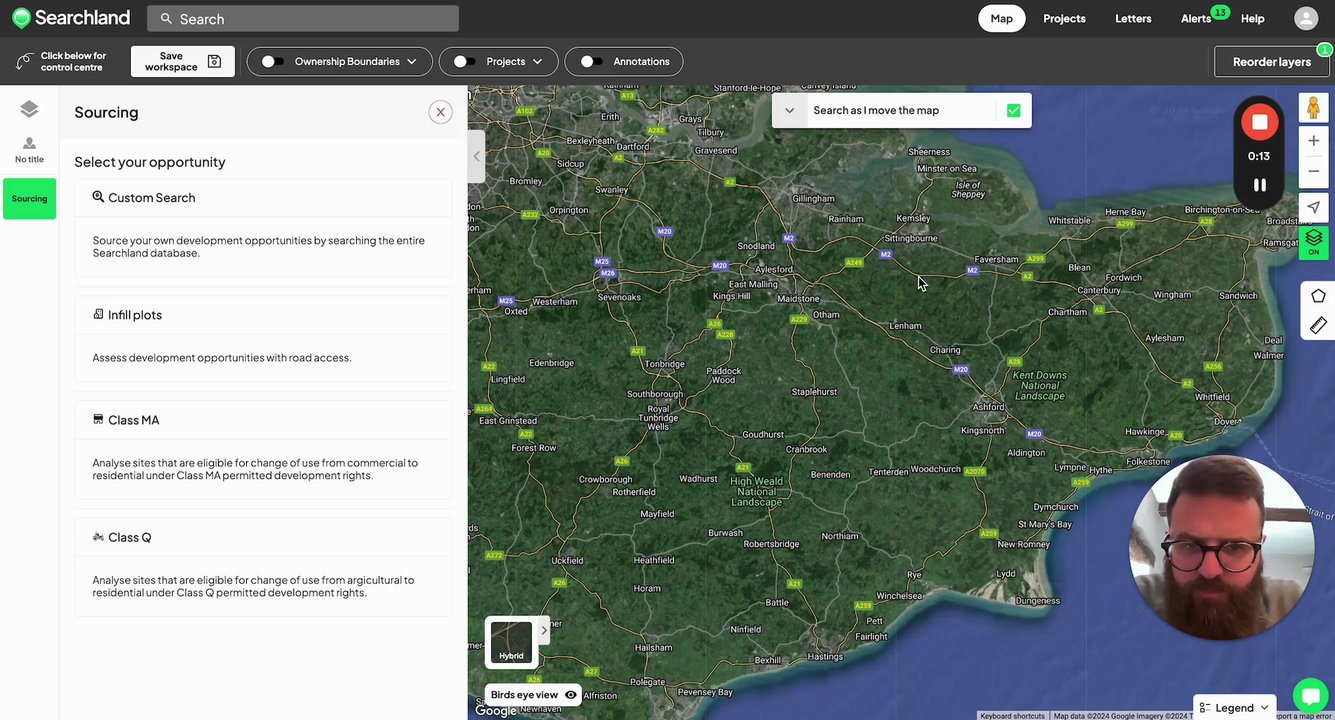Toggle the Annotations switch
The height and width of the screenshot is (720, 1335).
[x=591, y=62]
